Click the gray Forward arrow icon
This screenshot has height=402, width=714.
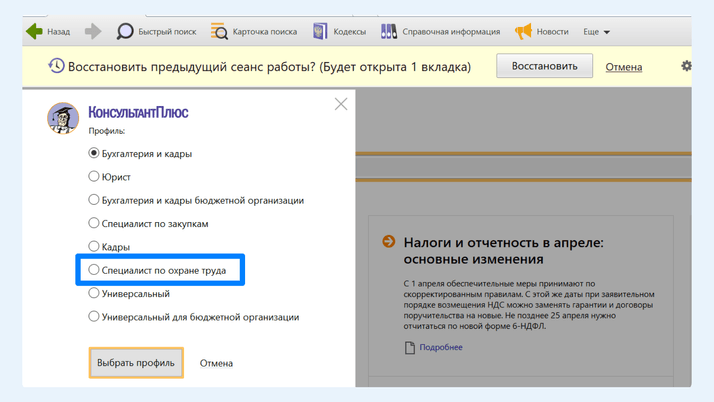[93, 31]
